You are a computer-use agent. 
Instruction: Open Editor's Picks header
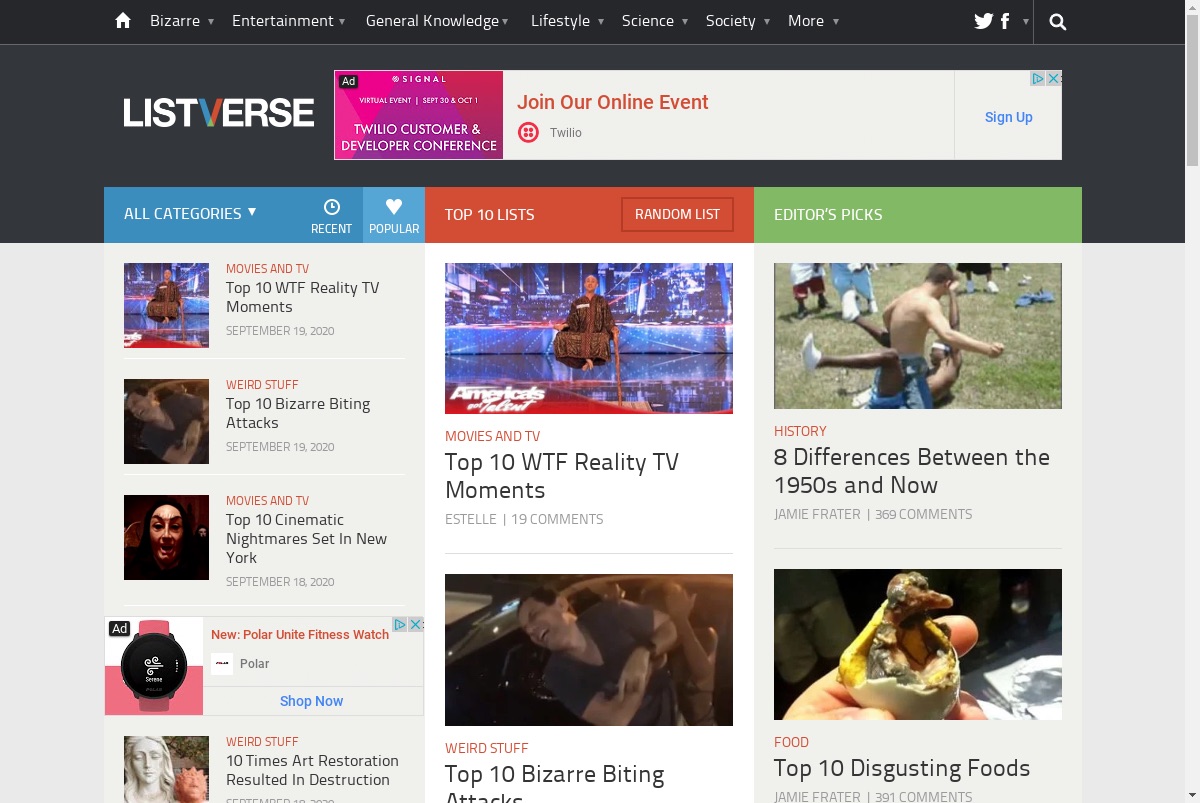point(828,214)
